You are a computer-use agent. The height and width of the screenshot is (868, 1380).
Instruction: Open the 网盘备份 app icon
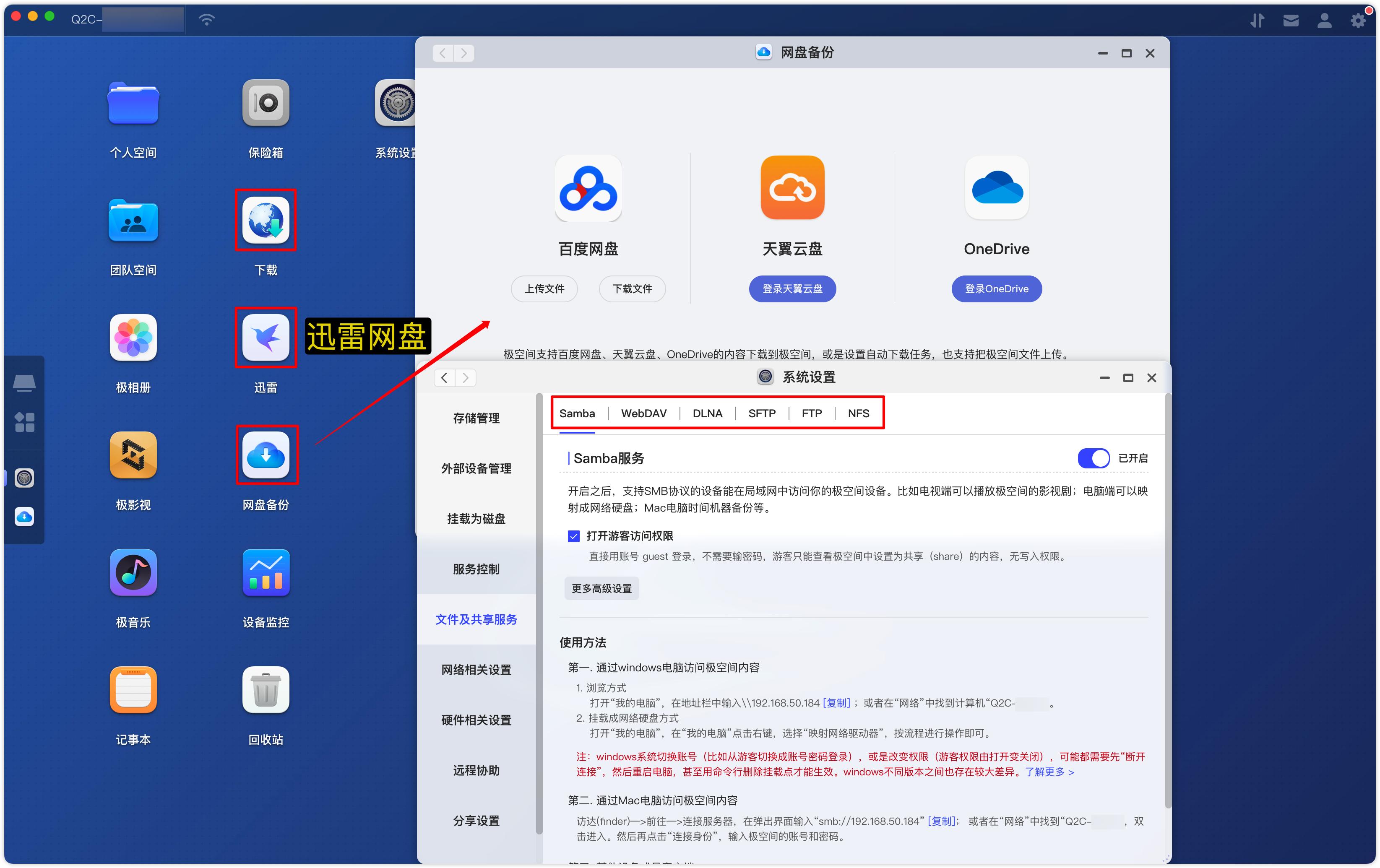tap(266, 455)
